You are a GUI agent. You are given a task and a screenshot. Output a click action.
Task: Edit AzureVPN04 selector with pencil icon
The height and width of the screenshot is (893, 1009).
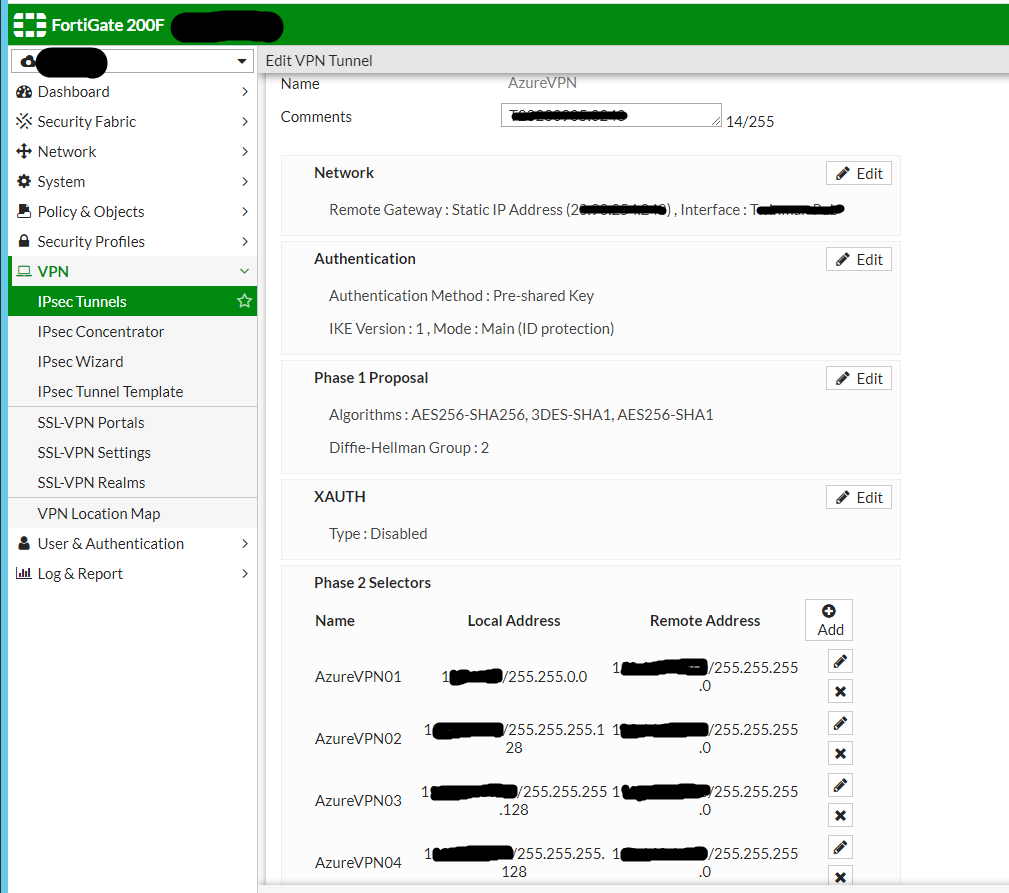click(840, 847)
